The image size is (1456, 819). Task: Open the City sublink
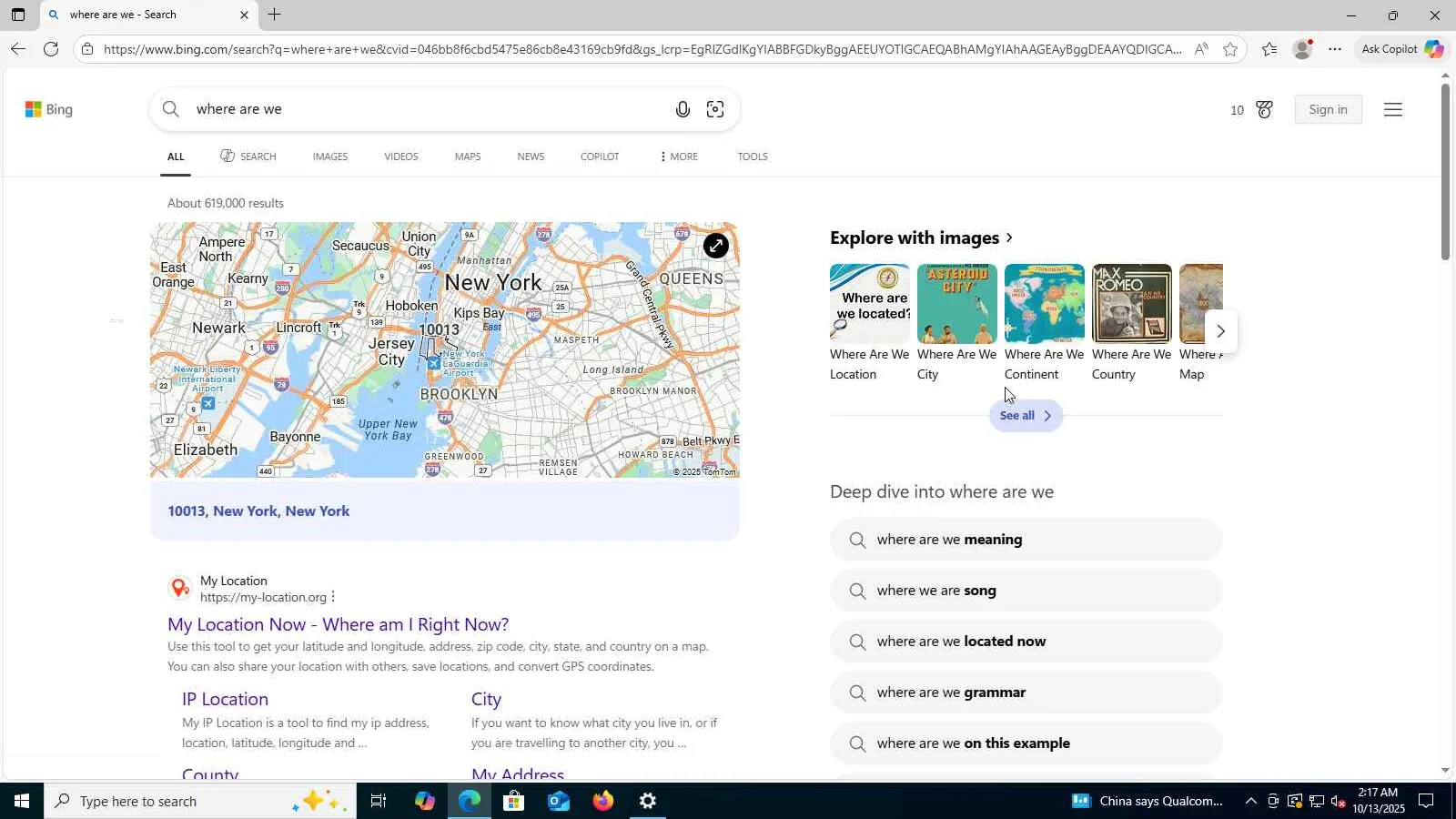[x=486, y=699]
